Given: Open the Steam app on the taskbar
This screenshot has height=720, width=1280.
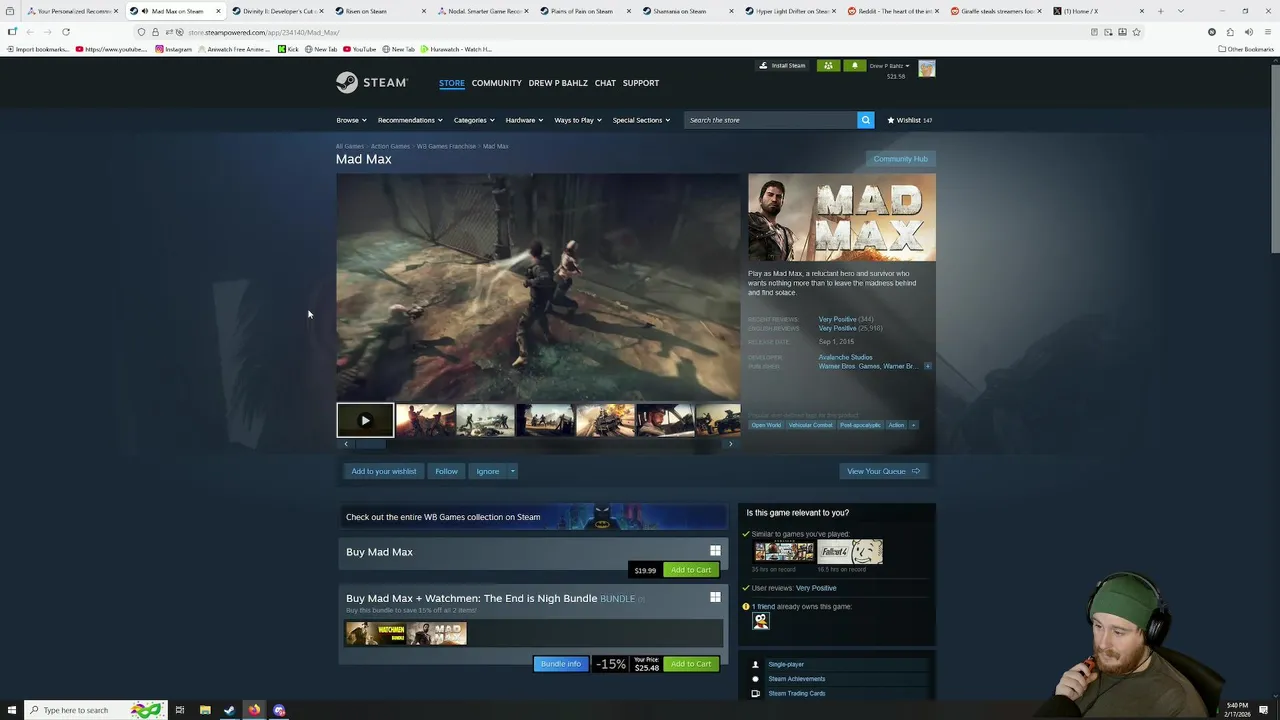Looking at the screenshot, I should [x=229, y=710].
